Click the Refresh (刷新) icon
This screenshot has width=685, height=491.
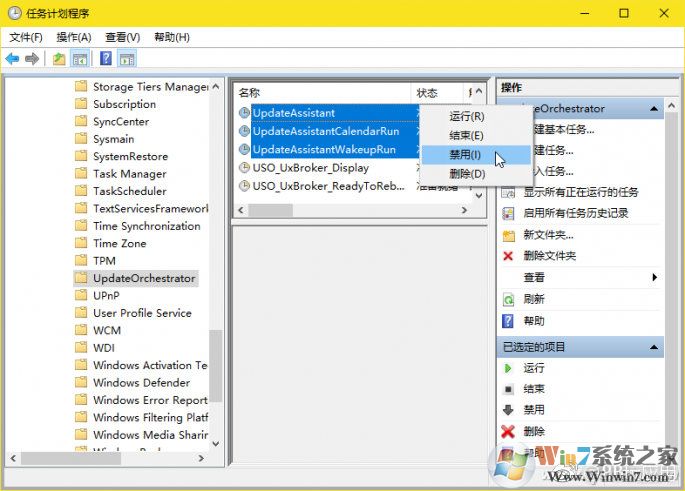509,300
